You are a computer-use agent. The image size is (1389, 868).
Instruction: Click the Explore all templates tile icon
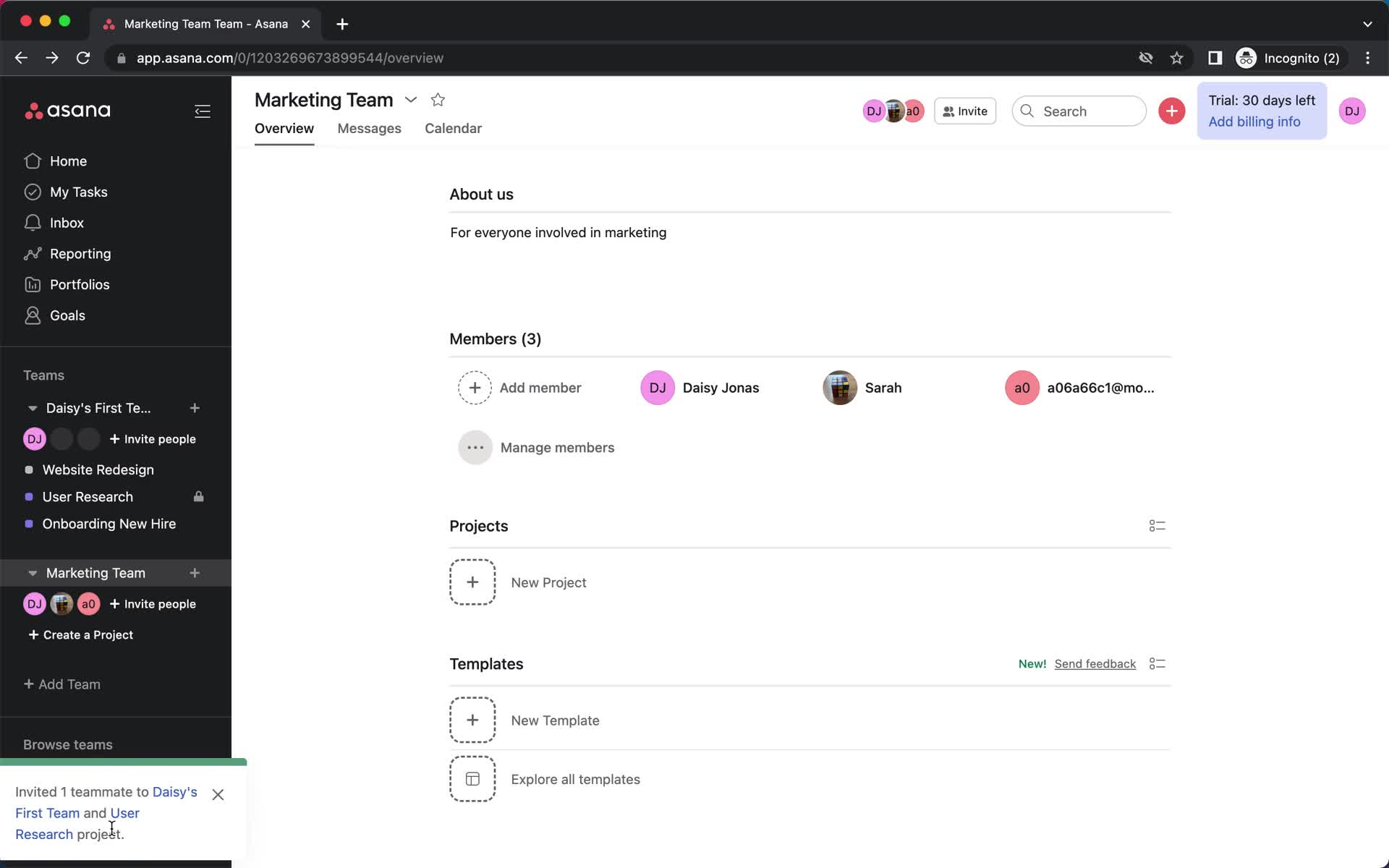click(x=472, y=779)
